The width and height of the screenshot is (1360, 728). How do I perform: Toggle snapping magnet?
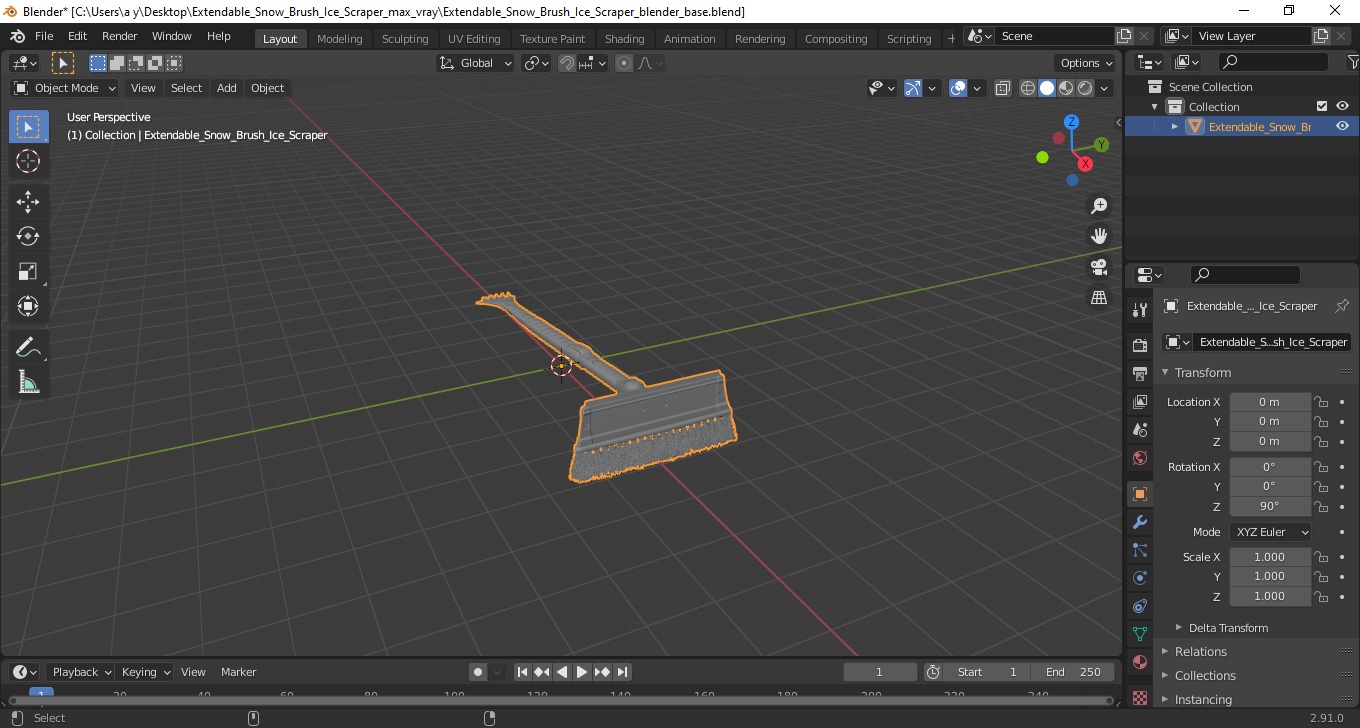(568, 63)
